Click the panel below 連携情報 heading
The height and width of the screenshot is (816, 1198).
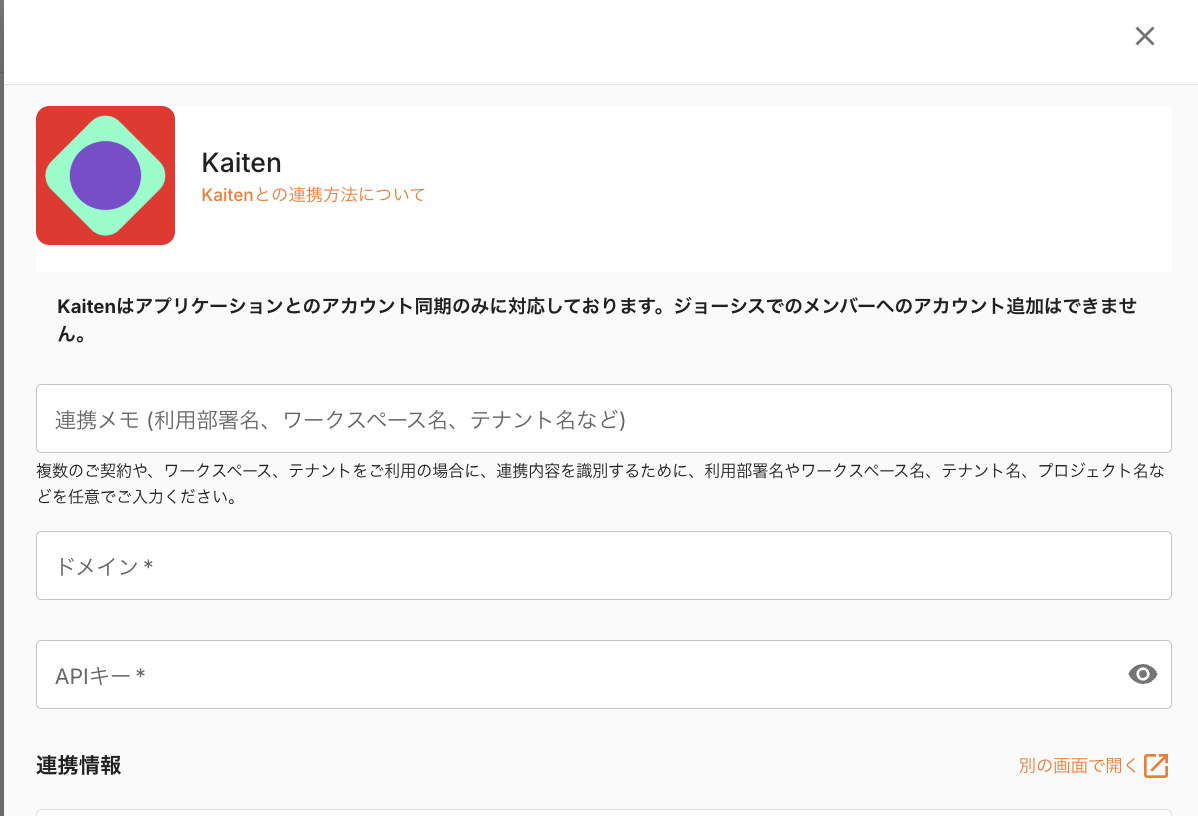pyautogui.click(x=603, y=812)
